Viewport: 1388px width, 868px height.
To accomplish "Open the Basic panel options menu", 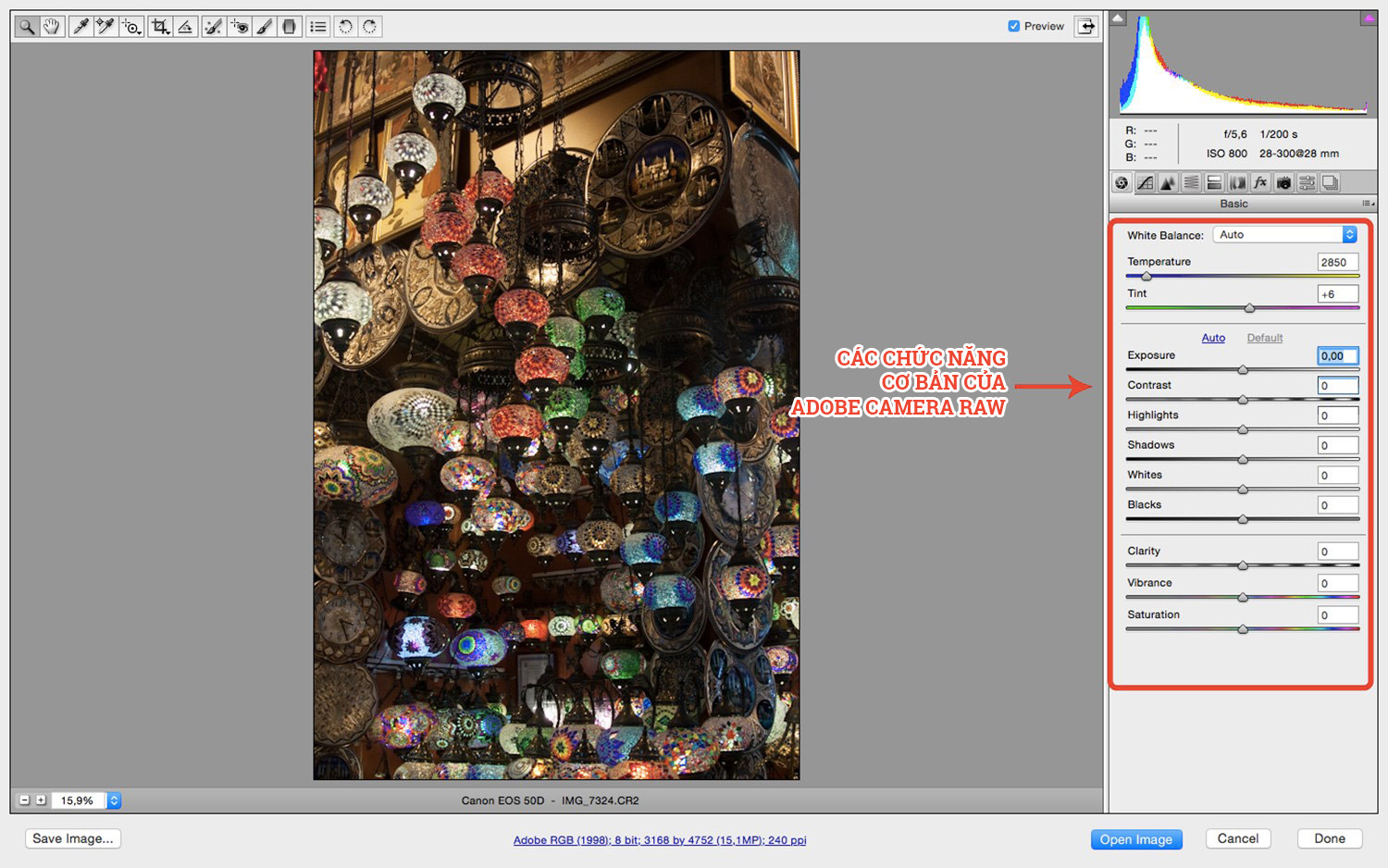I will (x=1367, y=204).
